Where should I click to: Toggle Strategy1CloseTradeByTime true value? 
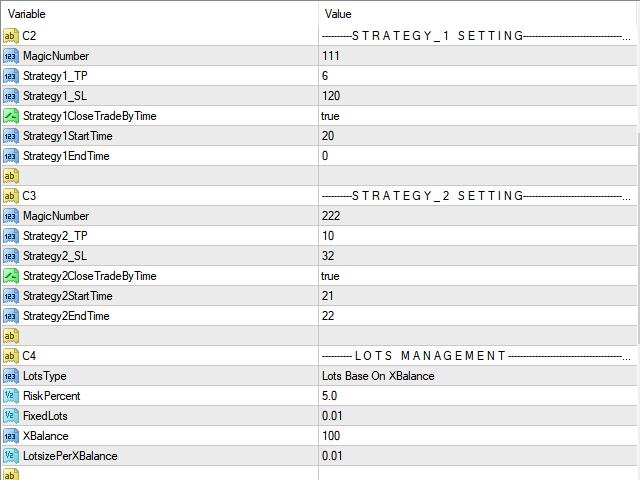click(x=477, y=116)
